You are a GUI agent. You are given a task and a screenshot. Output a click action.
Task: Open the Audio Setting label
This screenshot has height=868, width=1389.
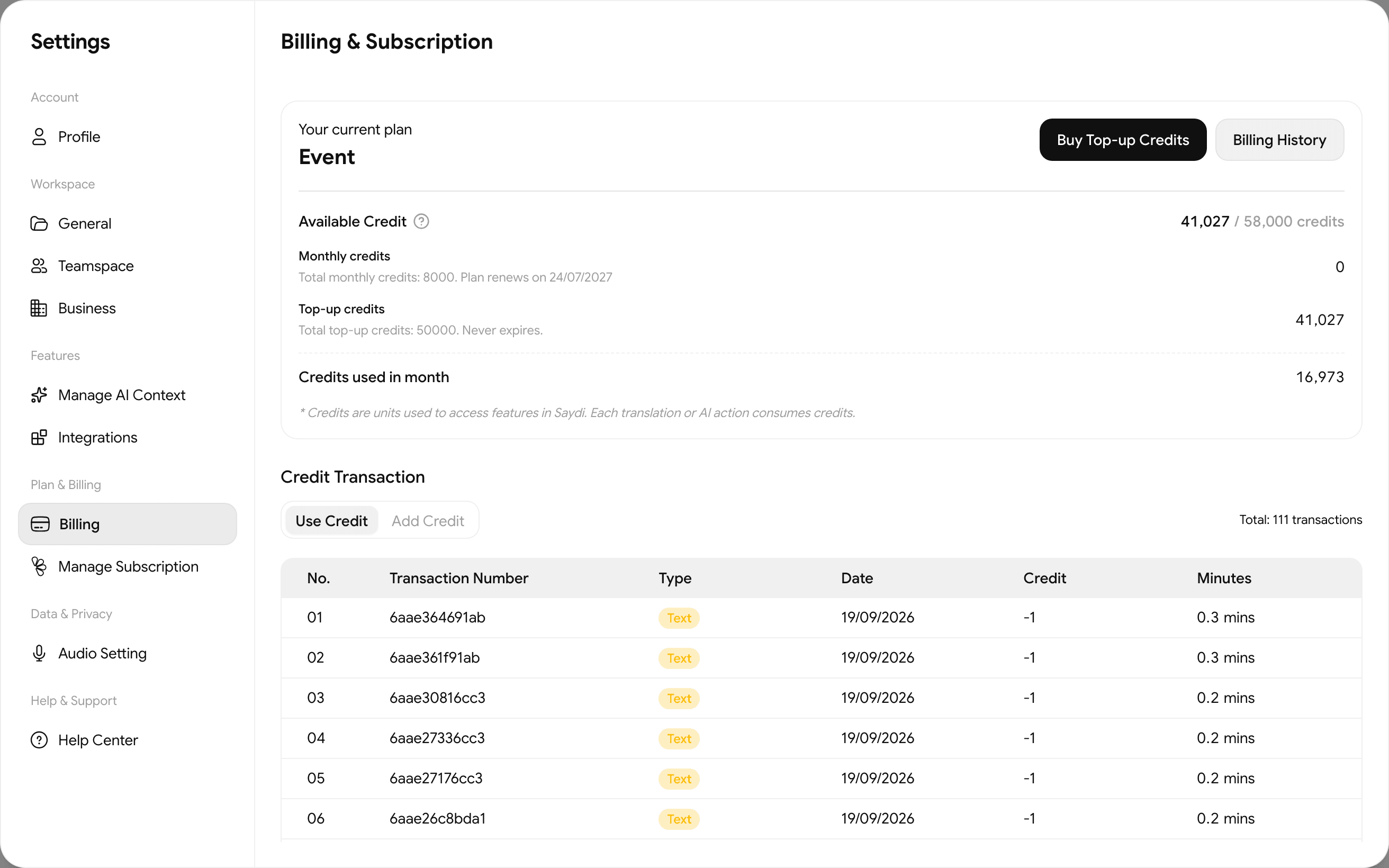(103, 653)
